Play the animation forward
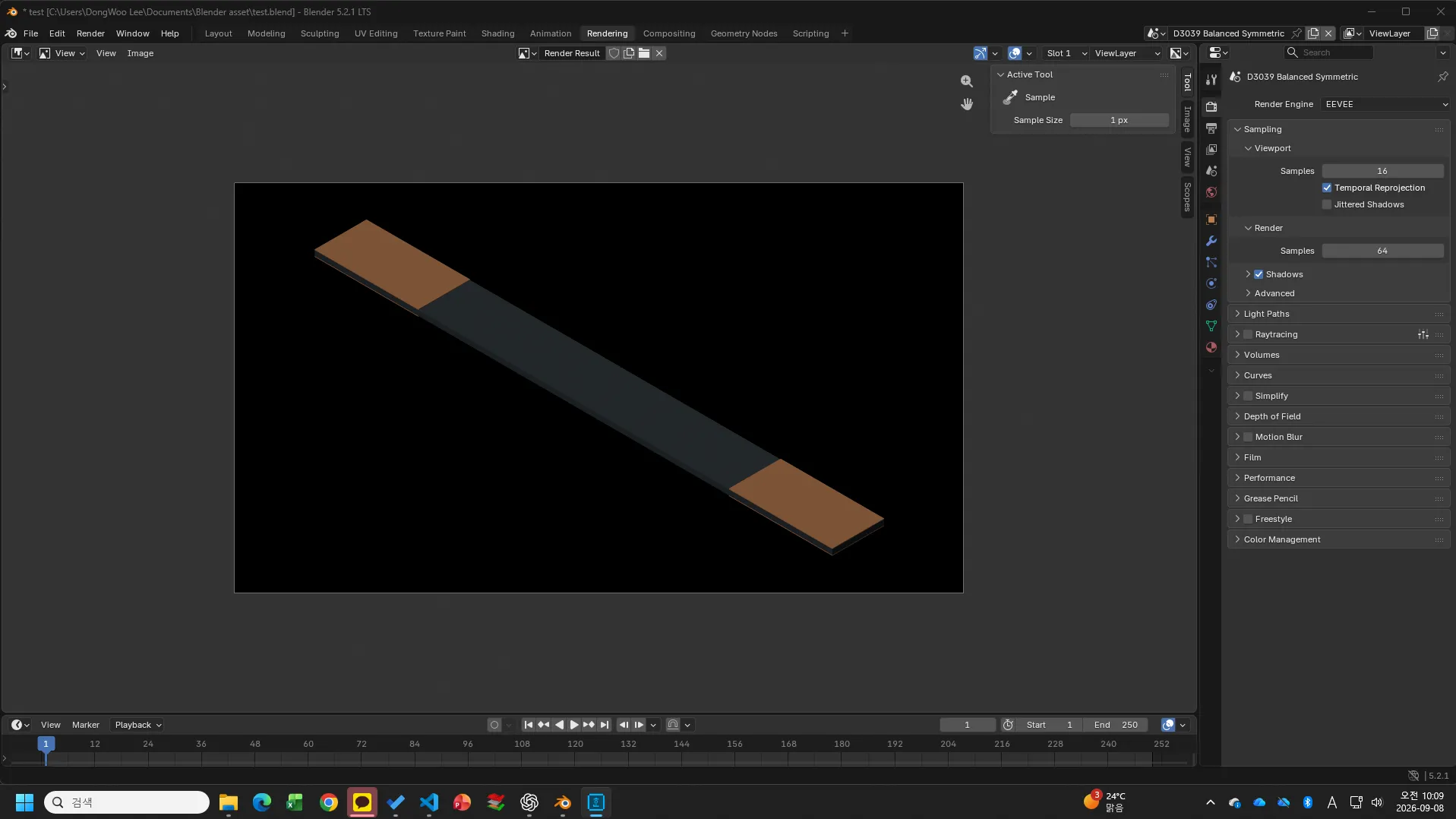The width and height of the screenshot is (1456, 819). click(574, 725)
